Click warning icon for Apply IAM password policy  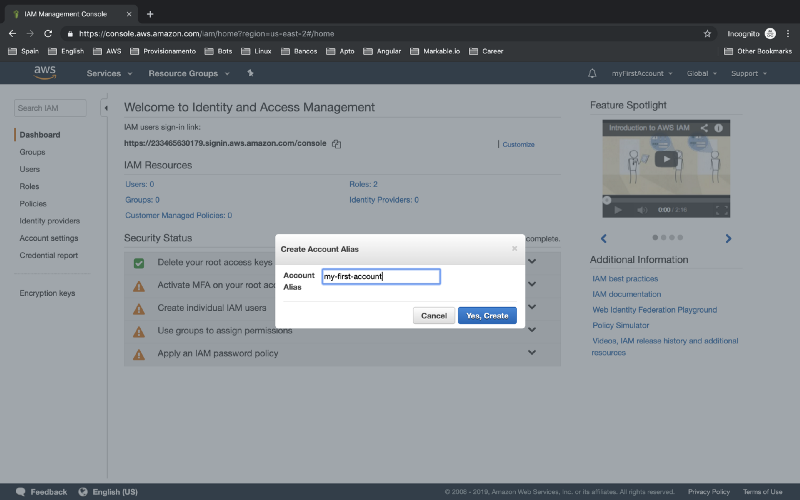pyautogui.click(x=139, y=355)
